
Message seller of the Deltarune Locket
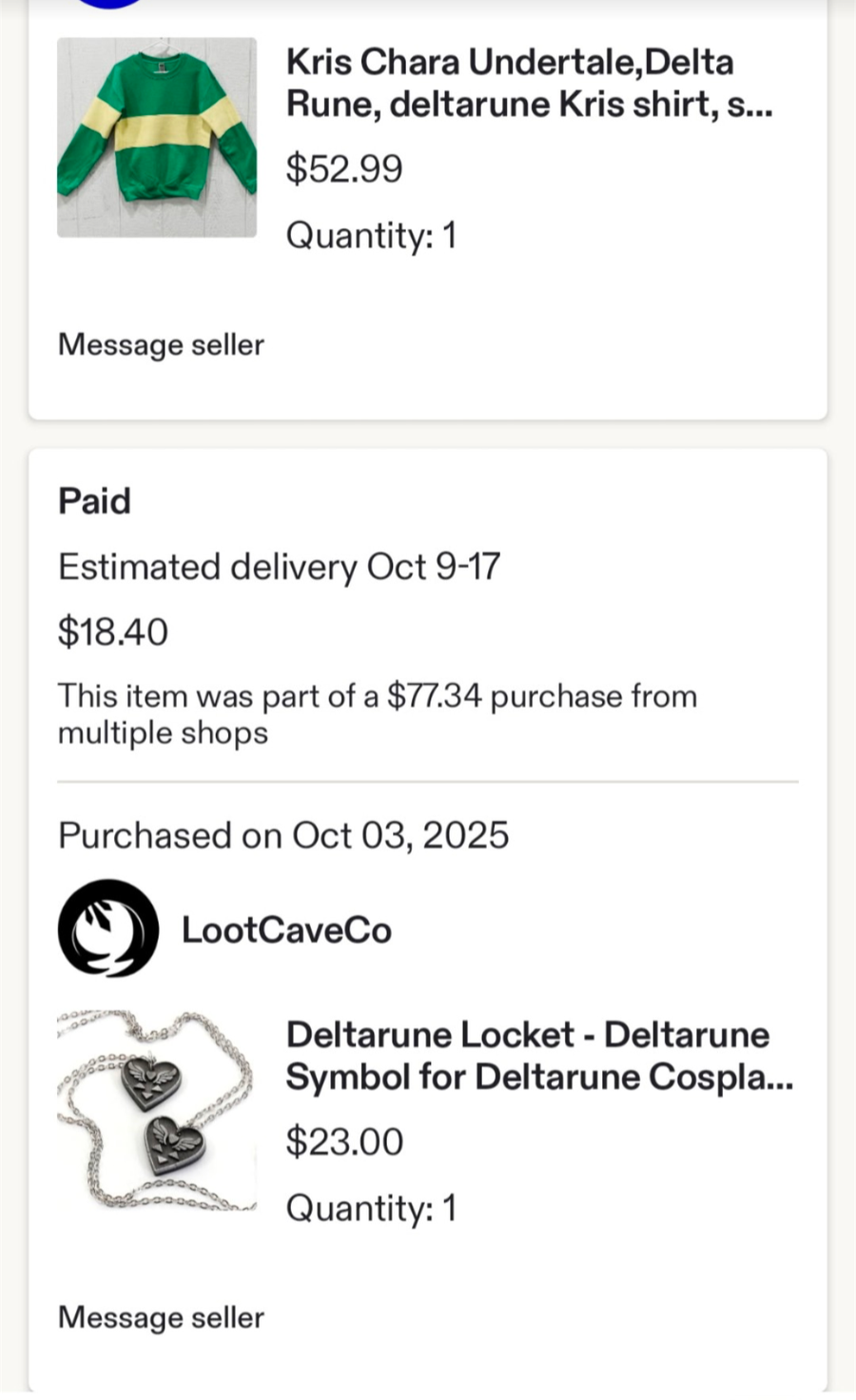(161, 1317)
